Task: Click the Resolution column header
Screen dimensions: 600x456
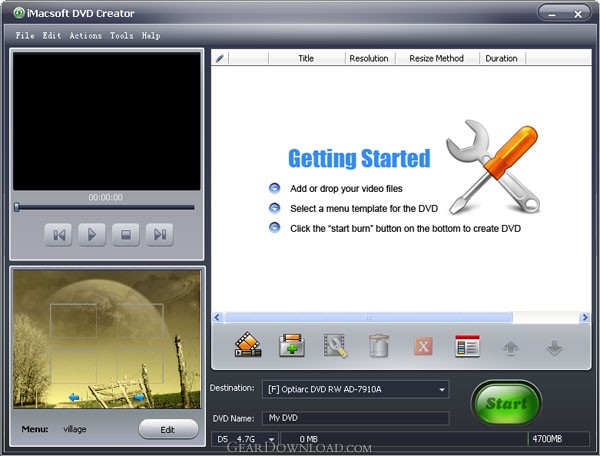Action: pyautogui.click(x=370, y=58)
